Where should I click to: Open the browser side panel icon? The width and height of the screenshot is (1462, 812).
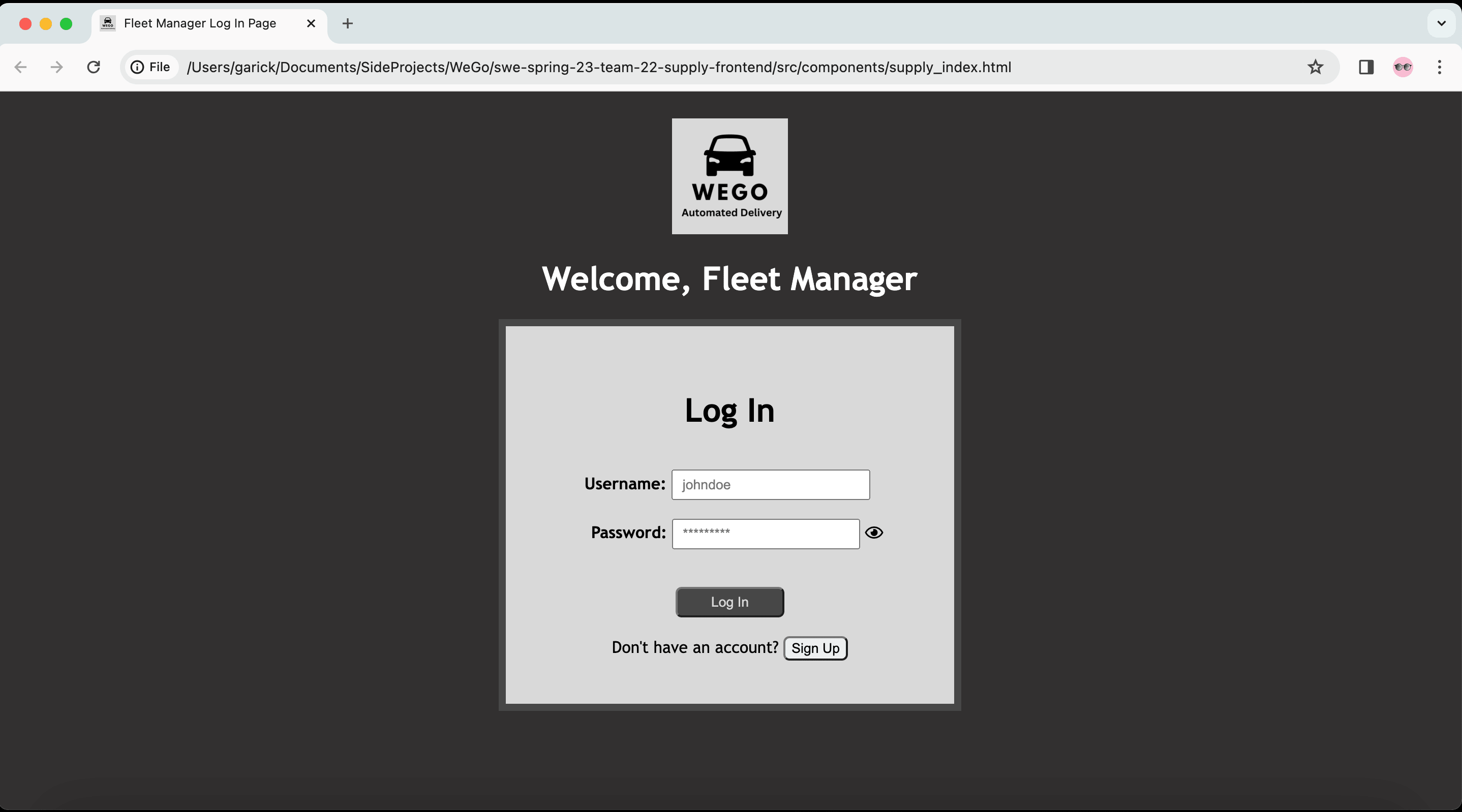(x=1365, y=67)
